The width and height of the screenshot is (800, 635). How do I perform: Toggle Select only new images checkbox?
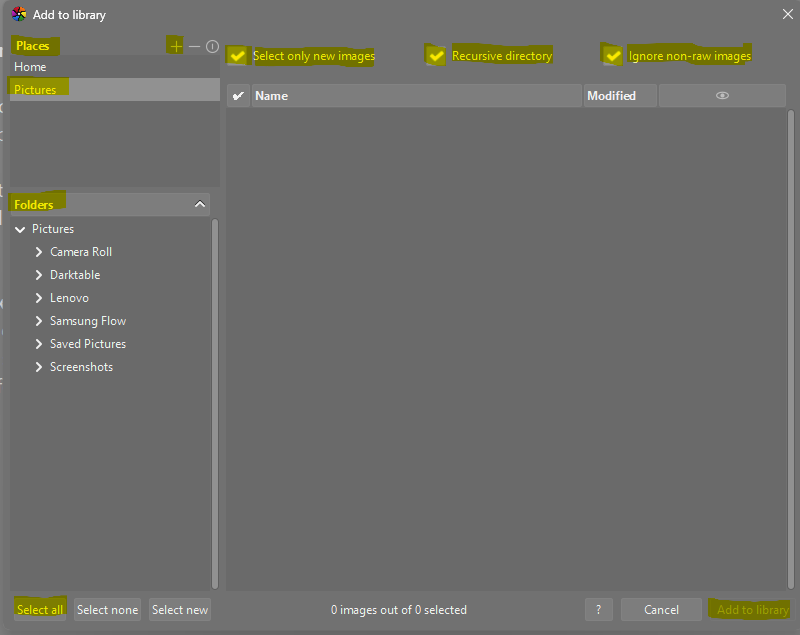tap(237, 56)
